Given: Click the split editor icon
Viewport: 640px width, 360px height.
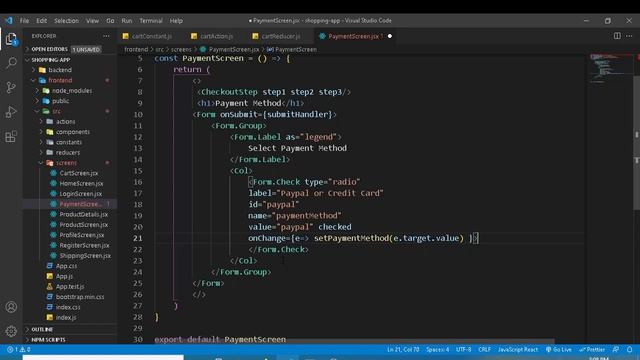Looking at the screenshot, I should coord(617,36).
